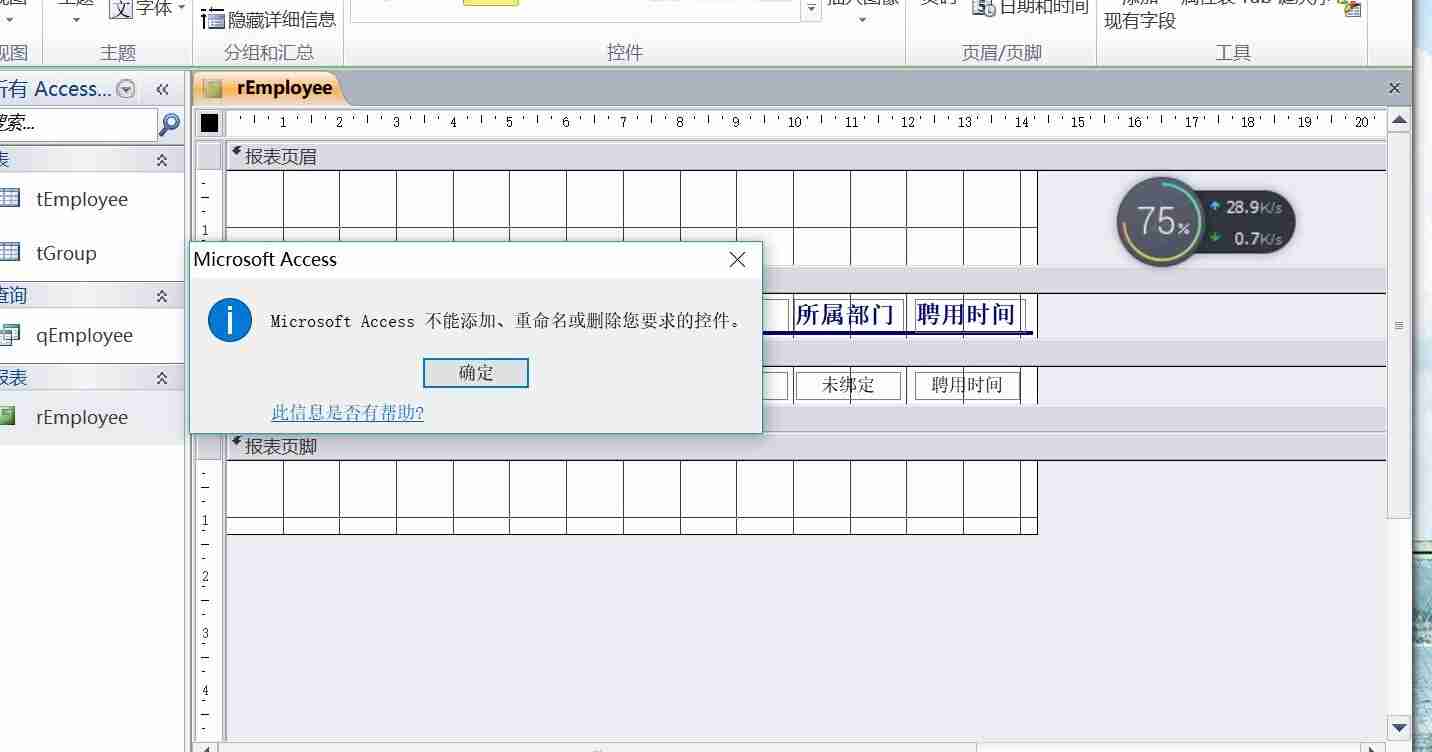Open the 此信息是否有帮助? help link
The width and height of the screenshot is (1432, 752).
(348, 413)
